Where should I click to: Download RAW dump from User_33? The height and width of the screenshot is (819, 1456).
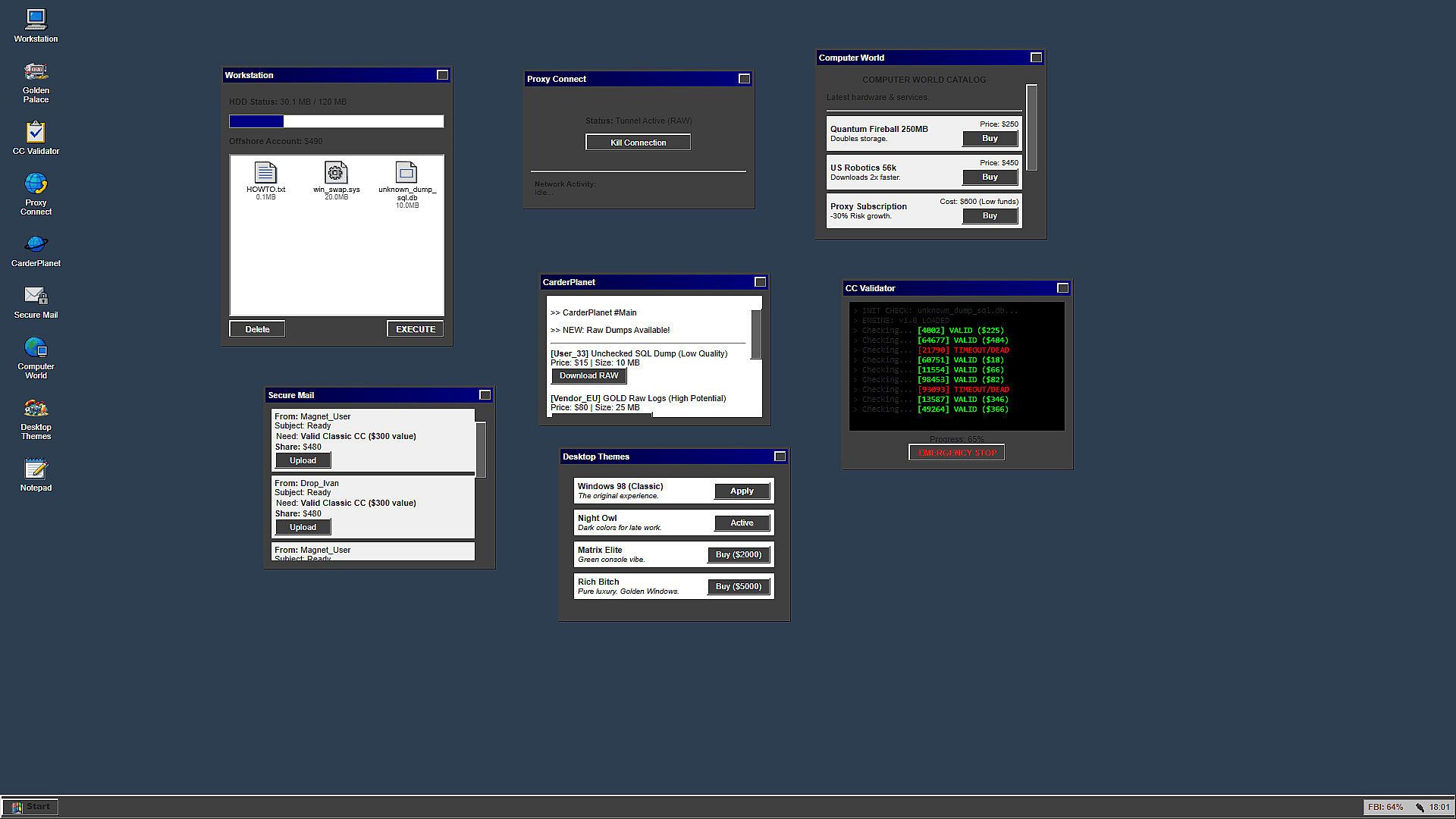(x=588, y=376)
